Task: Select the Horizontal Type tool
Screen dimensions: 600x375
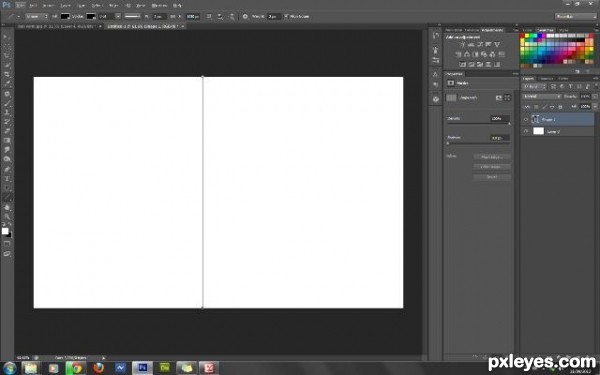Action: 7,178
